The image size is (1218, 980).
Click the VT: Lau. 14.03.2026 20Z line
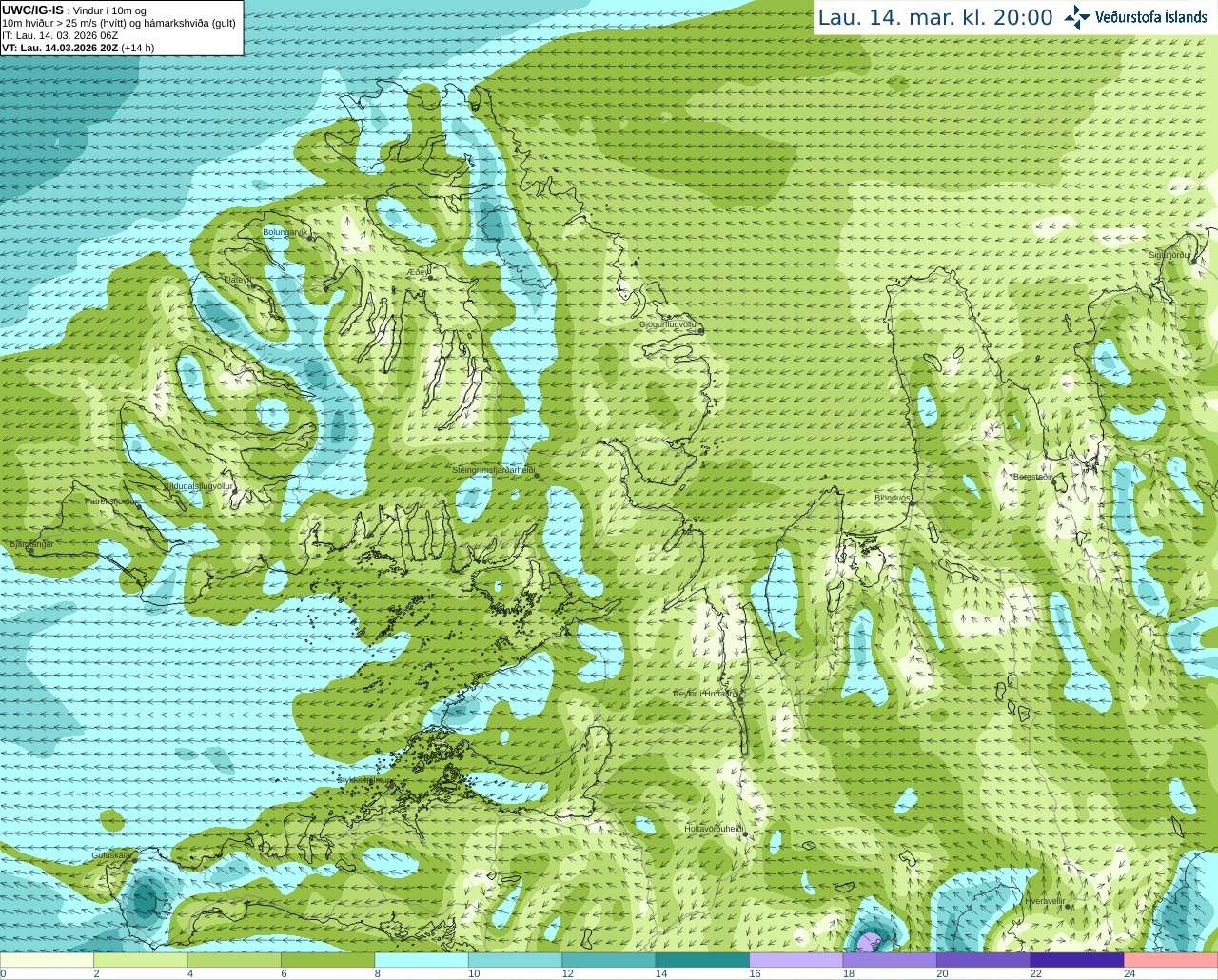coord(78,48)
